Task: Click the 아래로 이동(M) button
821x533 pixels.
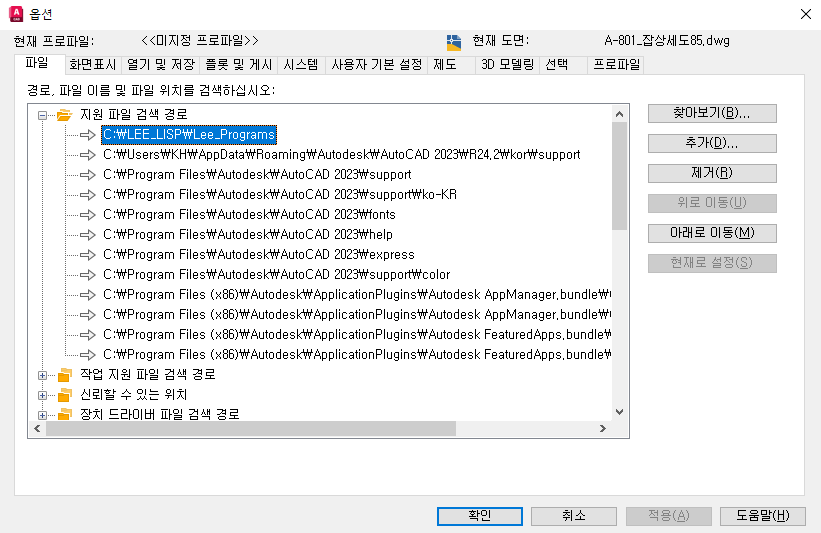Action: pos(712,233)
